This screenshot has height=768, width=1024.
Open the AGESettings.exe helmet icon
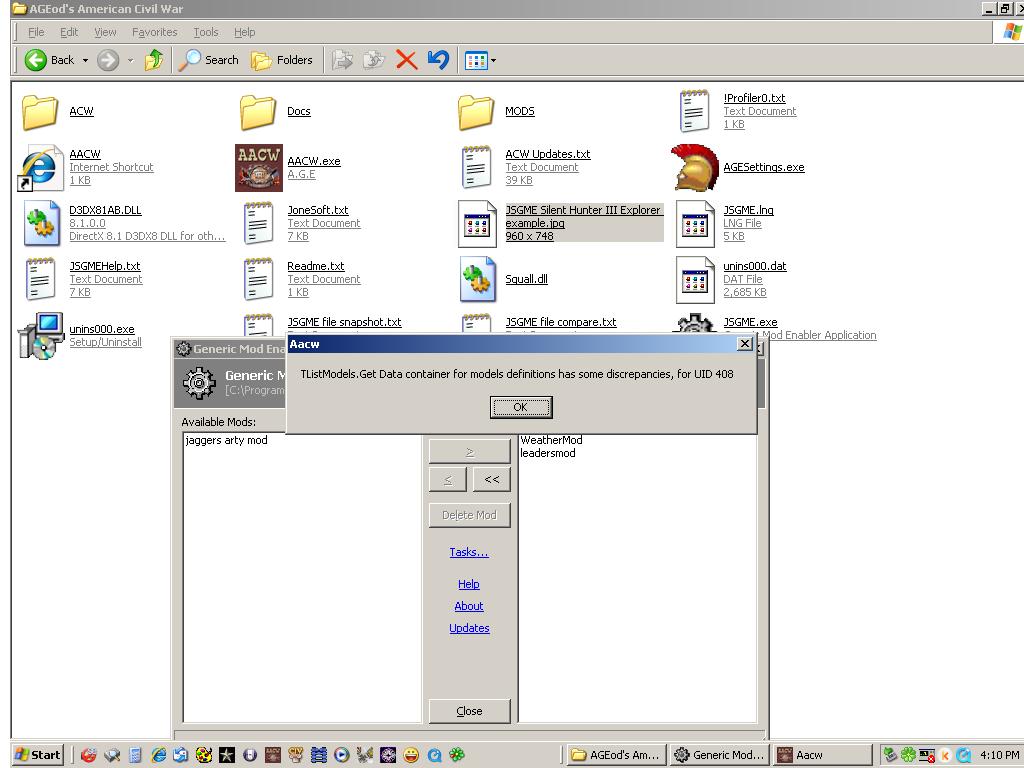(695, 167)
